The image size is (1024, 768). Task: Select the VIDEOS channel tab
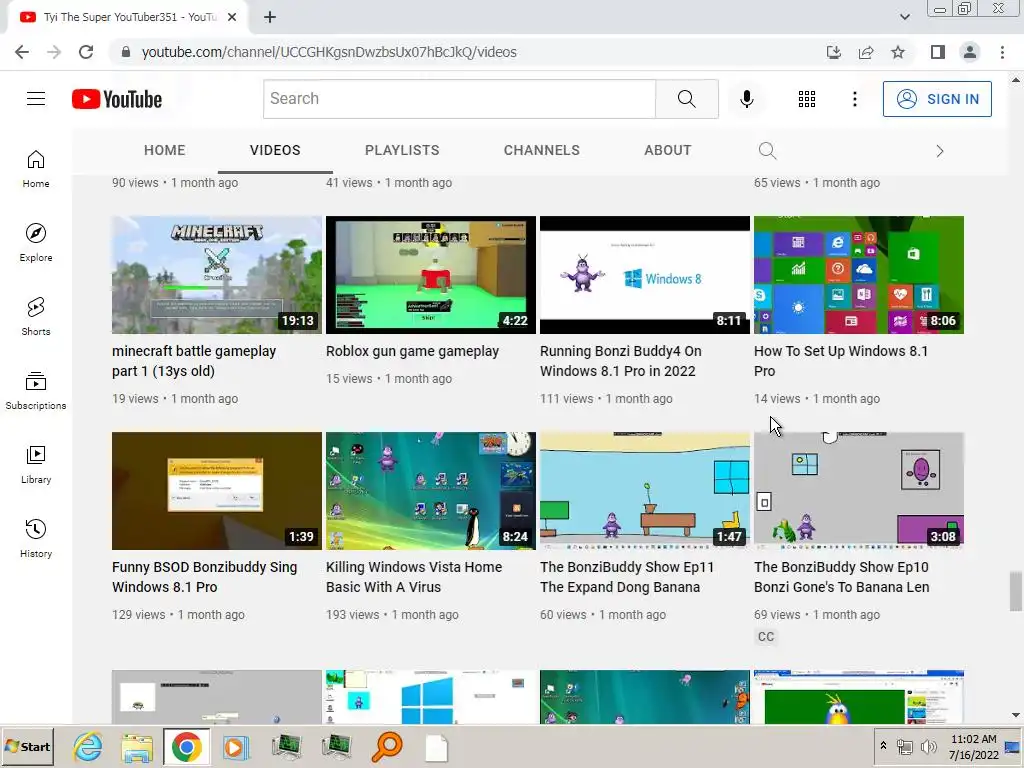pyautogui.click(x=275, y=150)
